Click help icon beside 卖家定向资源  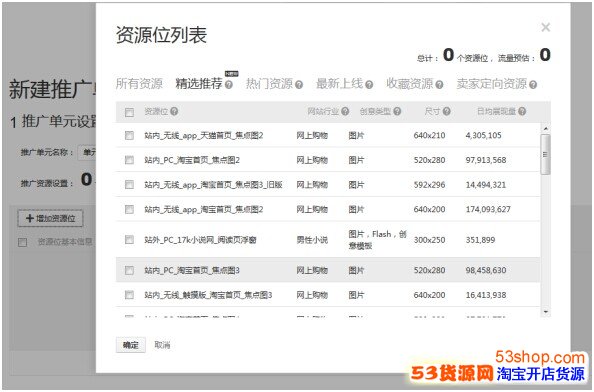click(x=533, y=85)
